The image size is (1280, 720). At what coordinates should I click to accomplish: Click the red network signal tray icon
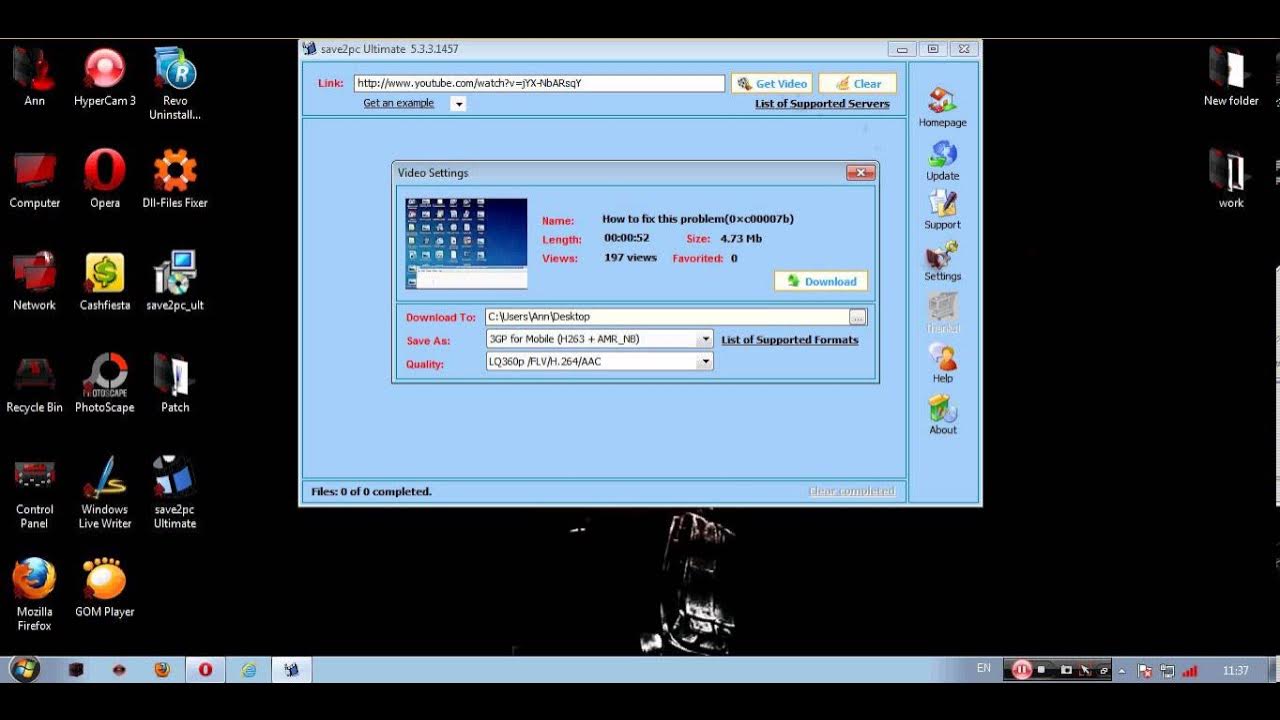(x=1190, y=671)
